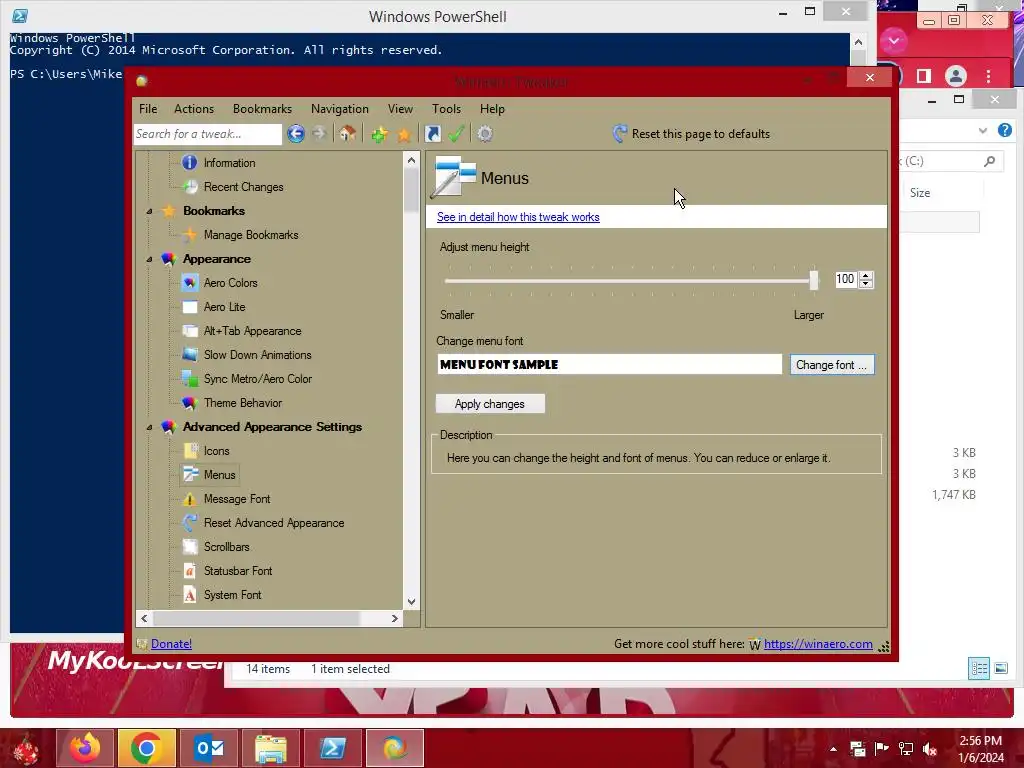Open Outlook from the taskbar
This screenshot has height=768, width=1024.
(209, 748)
